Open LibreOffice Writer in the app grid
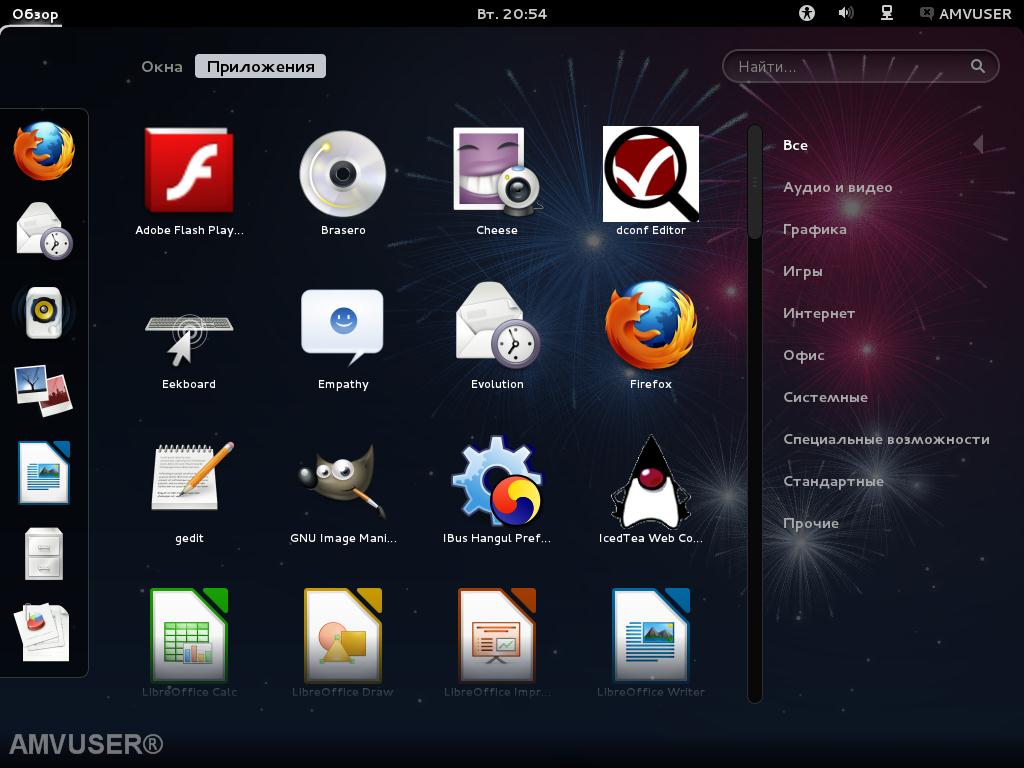The height and width of the screenshot is (768, 1024). (x=650, y=643)
